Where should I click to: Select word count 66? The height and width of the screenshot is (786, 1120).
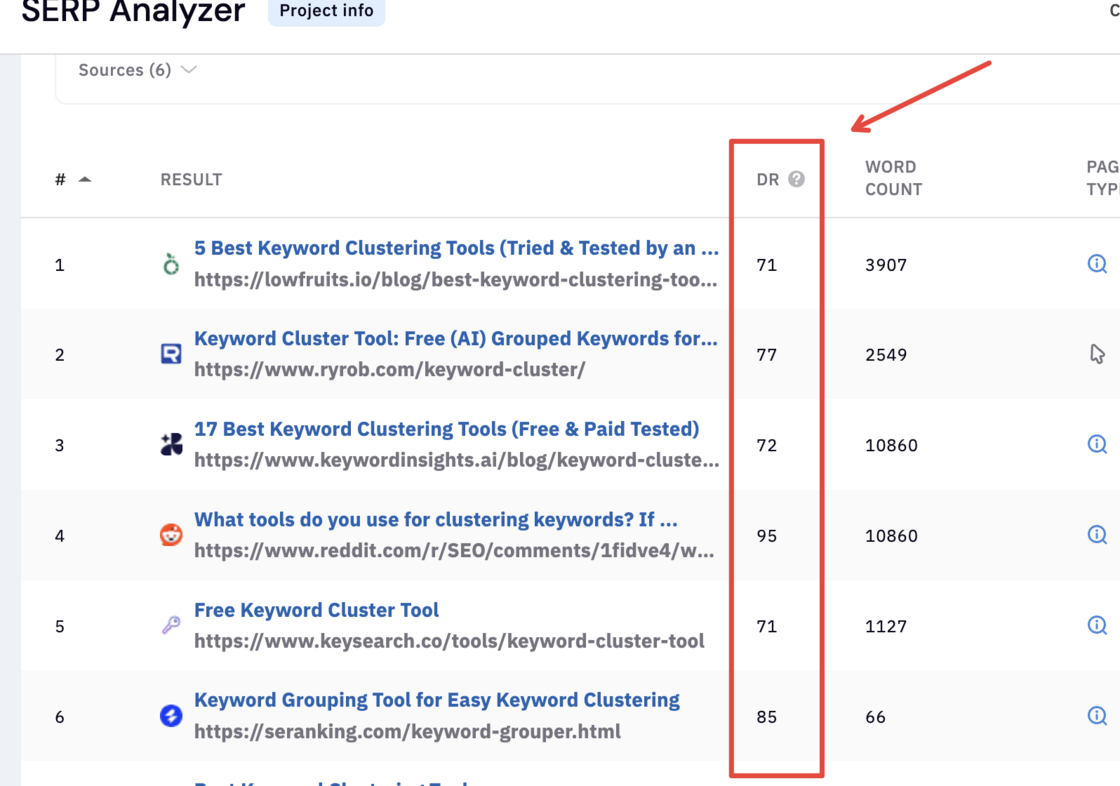875,717
